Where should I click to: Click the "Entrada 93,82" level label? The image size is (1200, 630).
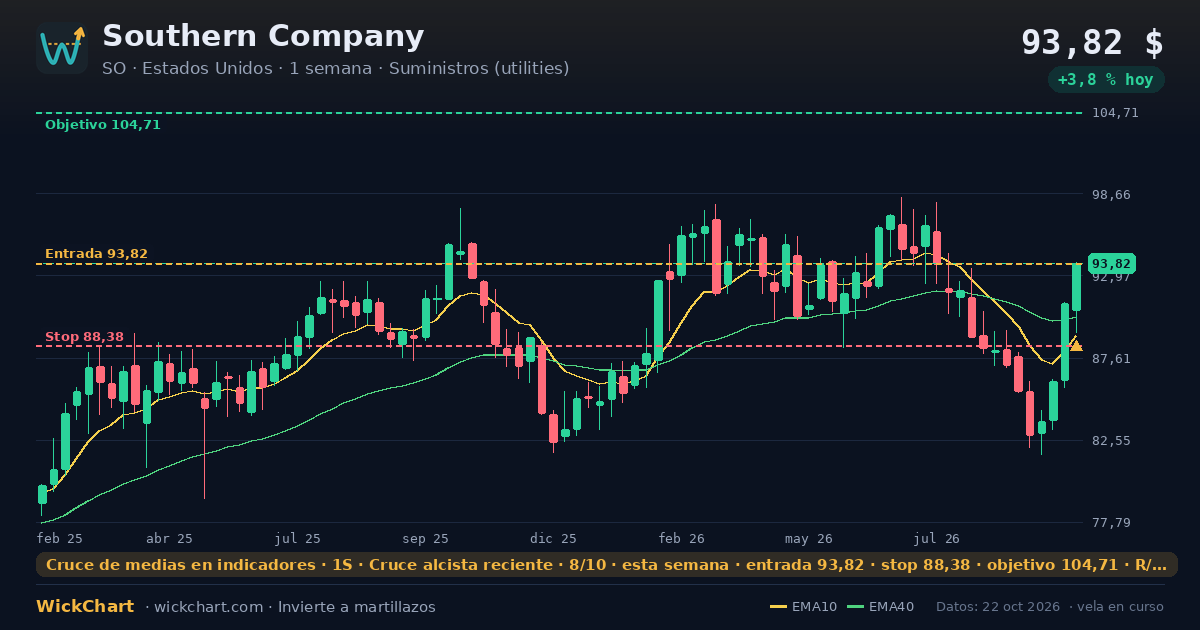96,254
